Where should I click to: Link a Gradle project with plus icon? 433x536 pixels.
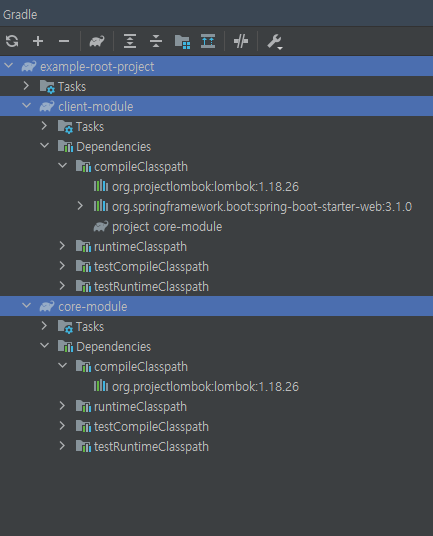(x=38, y=41)
